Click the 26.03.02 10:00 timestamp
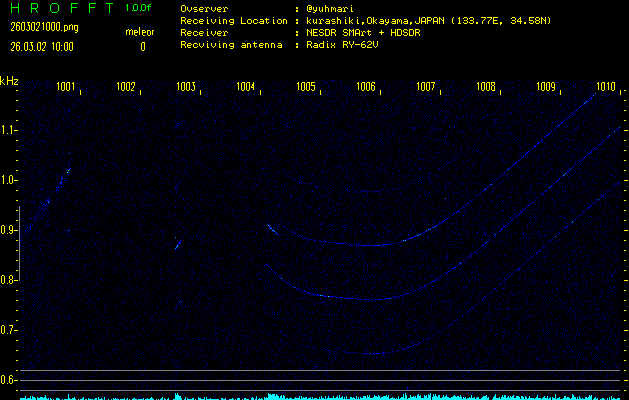Image resolution: width=629 pixels, height=400 pixels. pyautogui.click(x=41, y=46)
